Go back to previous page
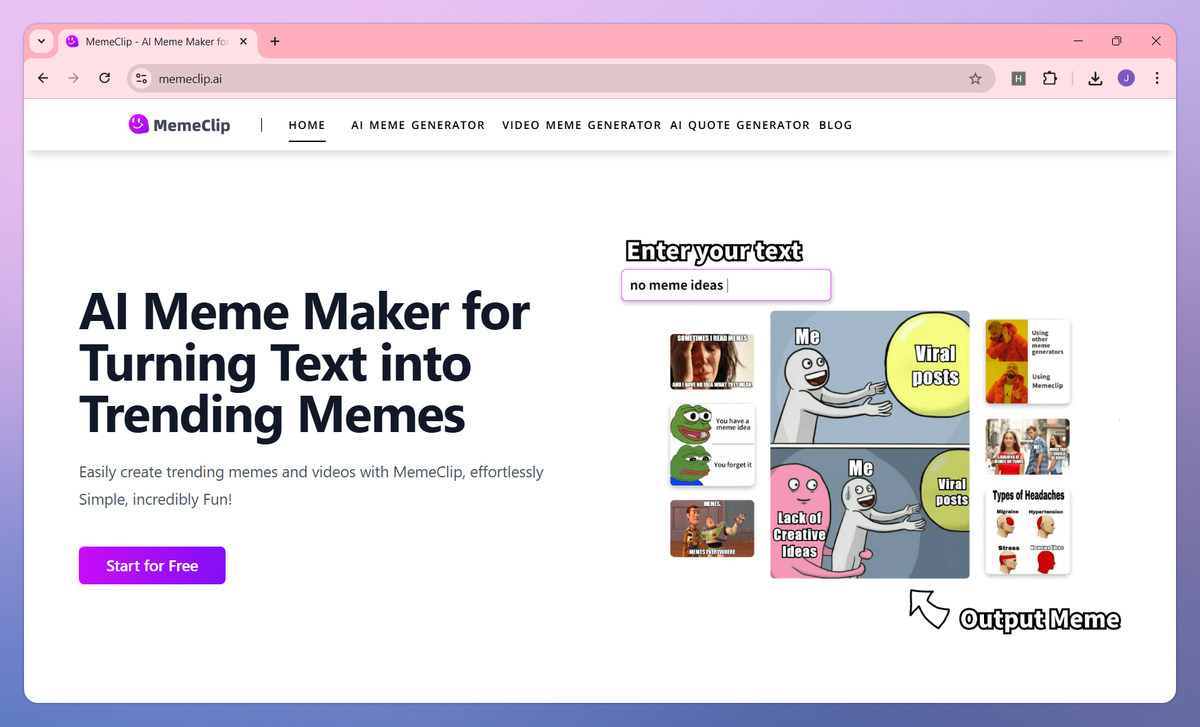Viewport: 1200px width, 727px height. click(43, 78)
